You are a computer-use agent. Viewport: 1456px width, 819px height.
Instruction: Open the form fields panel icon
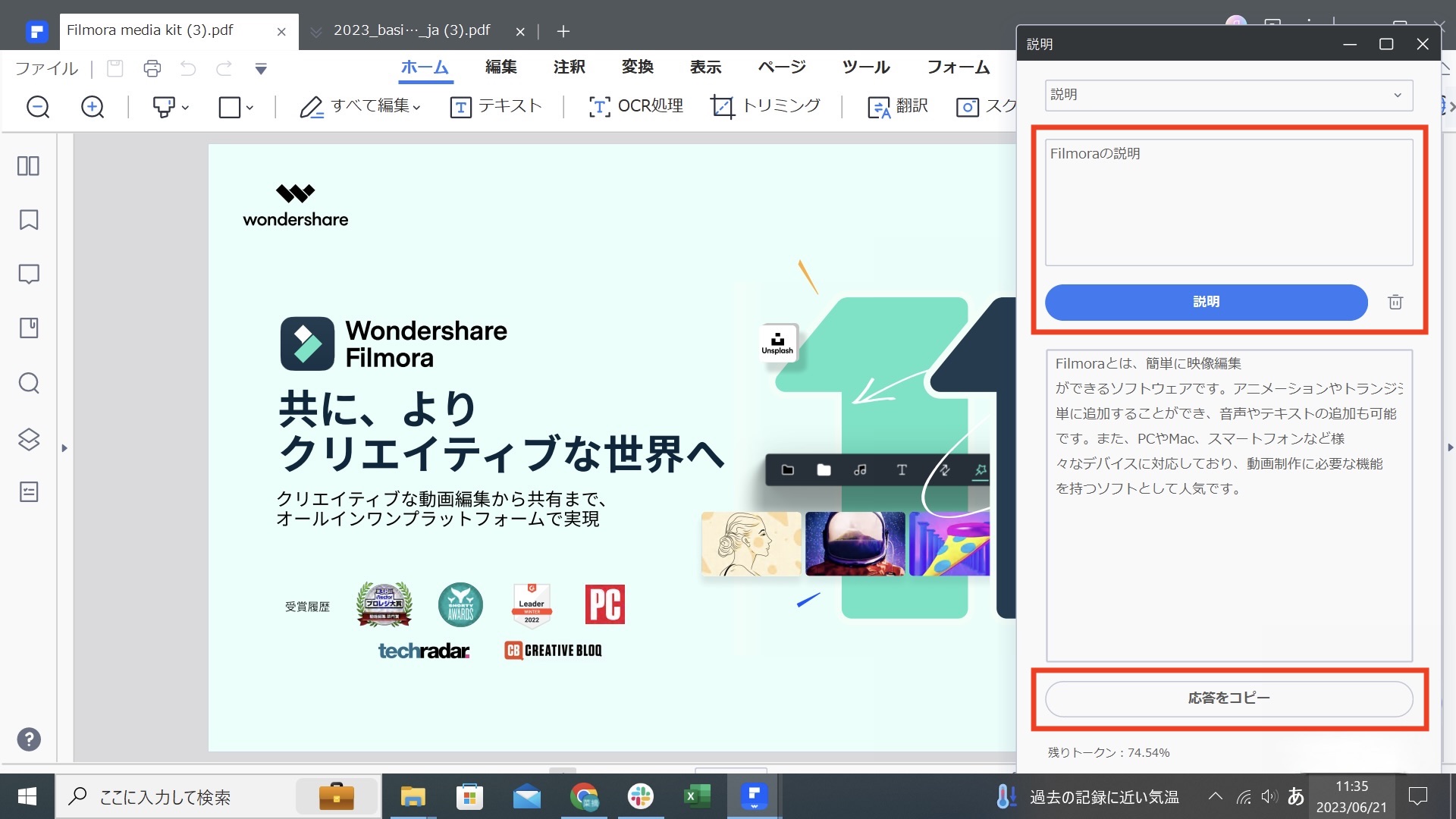click(29, 492)
